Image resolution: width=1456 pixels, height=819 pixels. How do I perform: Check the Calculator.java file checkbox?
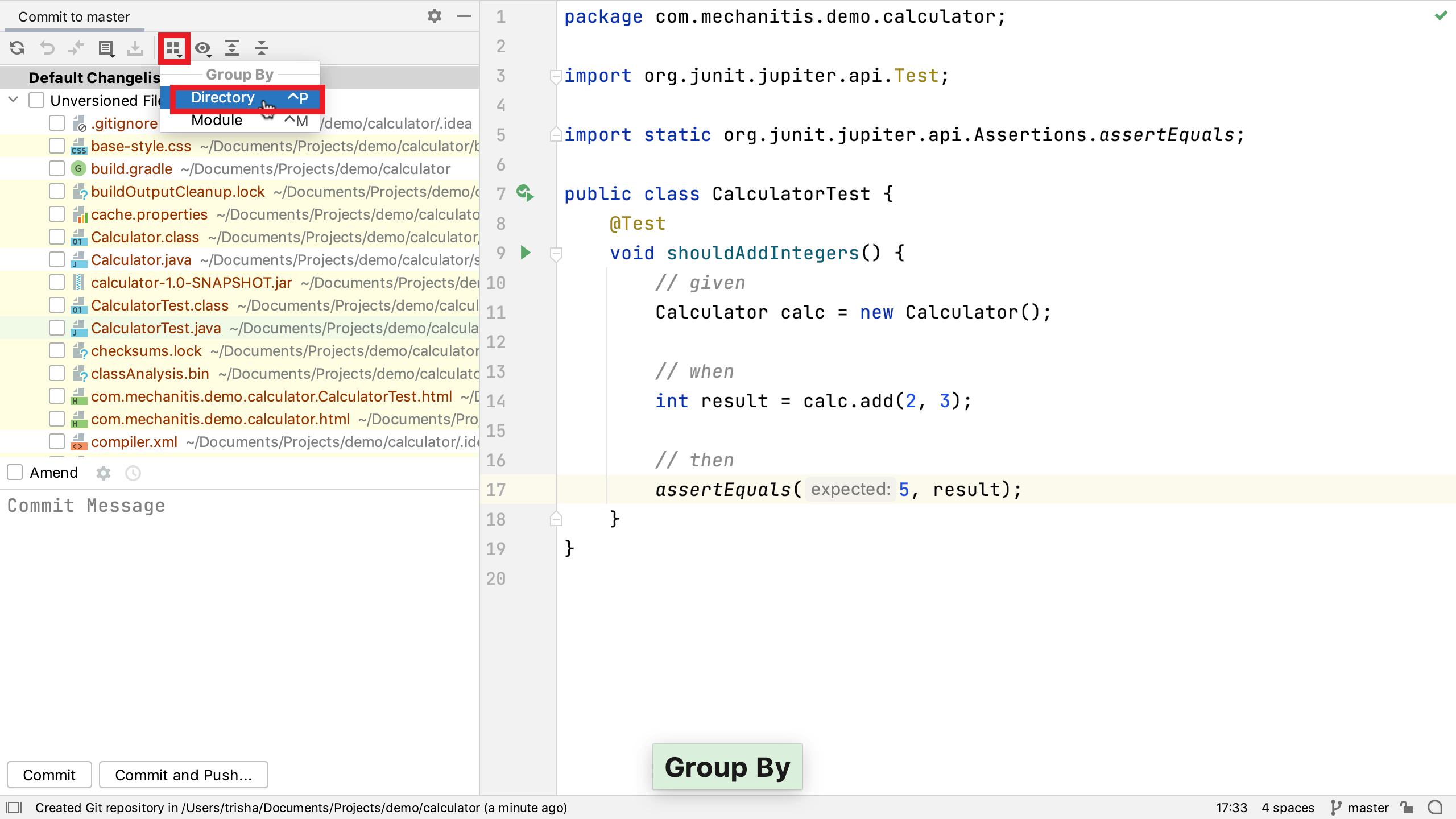57,260
